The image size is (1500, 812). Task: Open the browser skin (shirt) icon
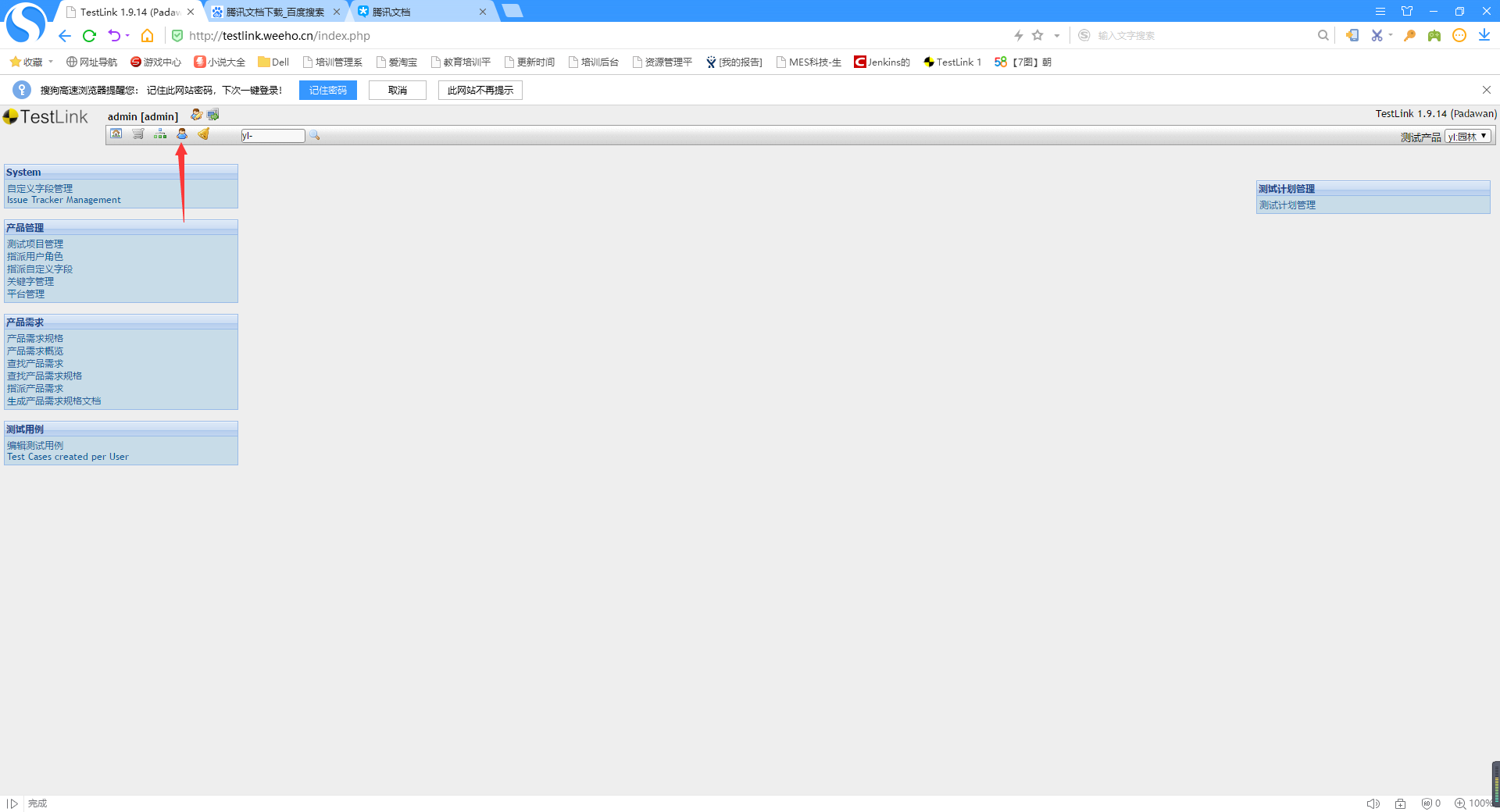1407,11
